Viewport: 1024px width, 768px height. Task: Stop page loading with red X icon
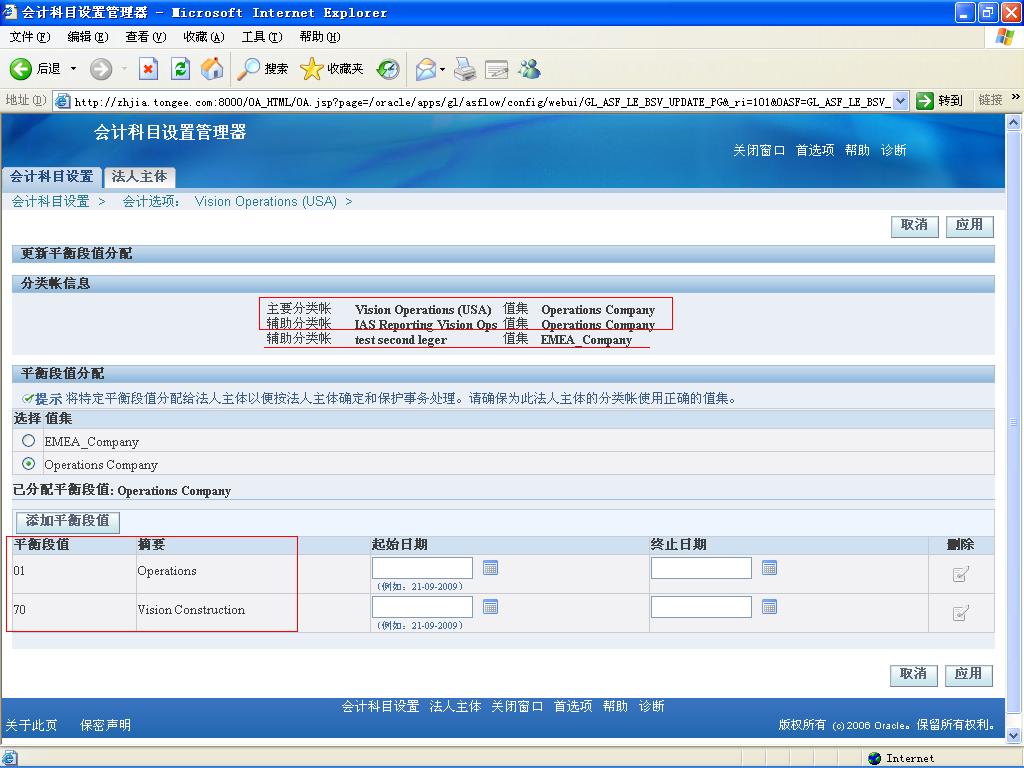pyautogui.click(x=149, y=69)
